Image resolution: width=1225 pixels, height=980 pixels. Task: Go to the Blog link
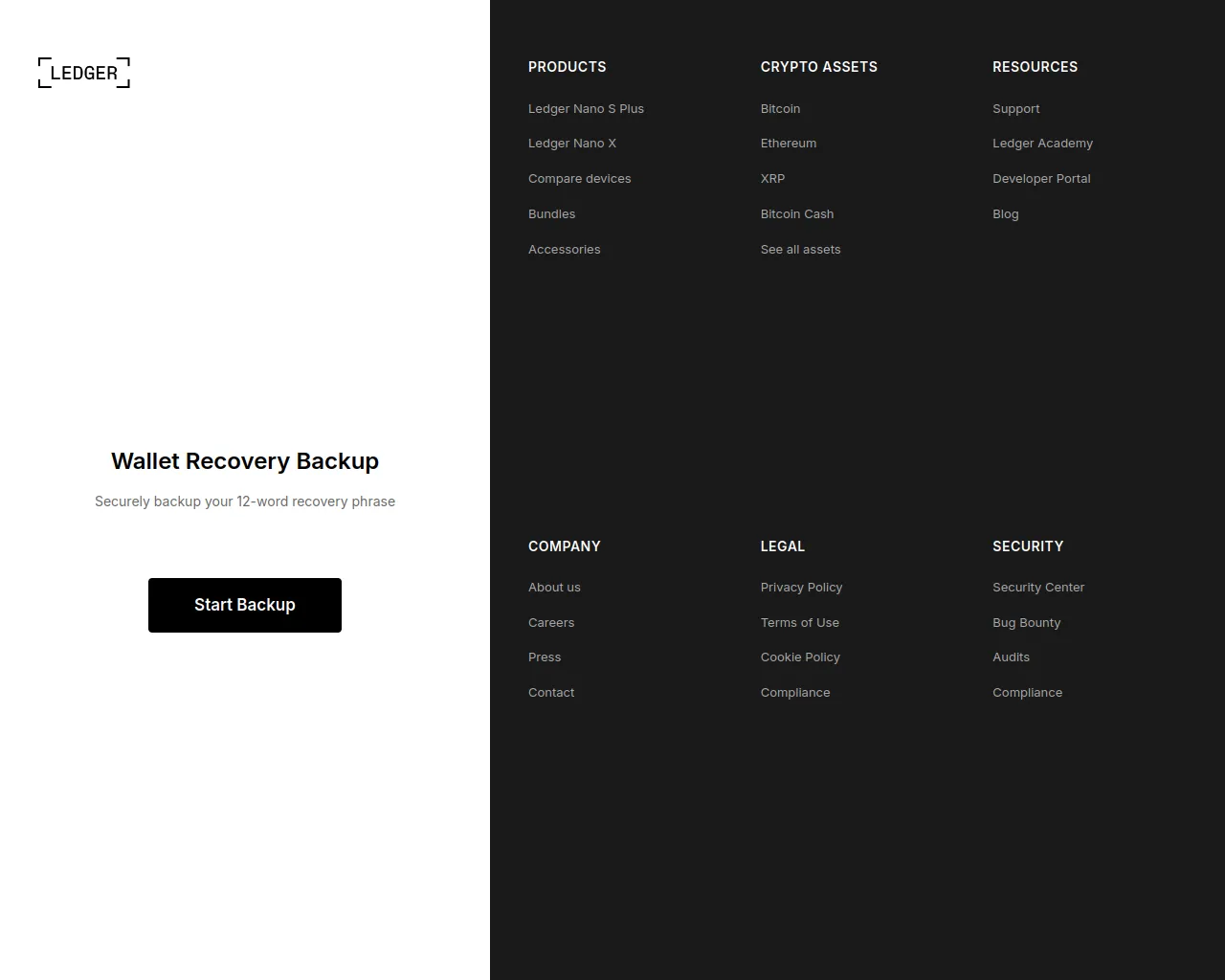tap(1005, 214)
